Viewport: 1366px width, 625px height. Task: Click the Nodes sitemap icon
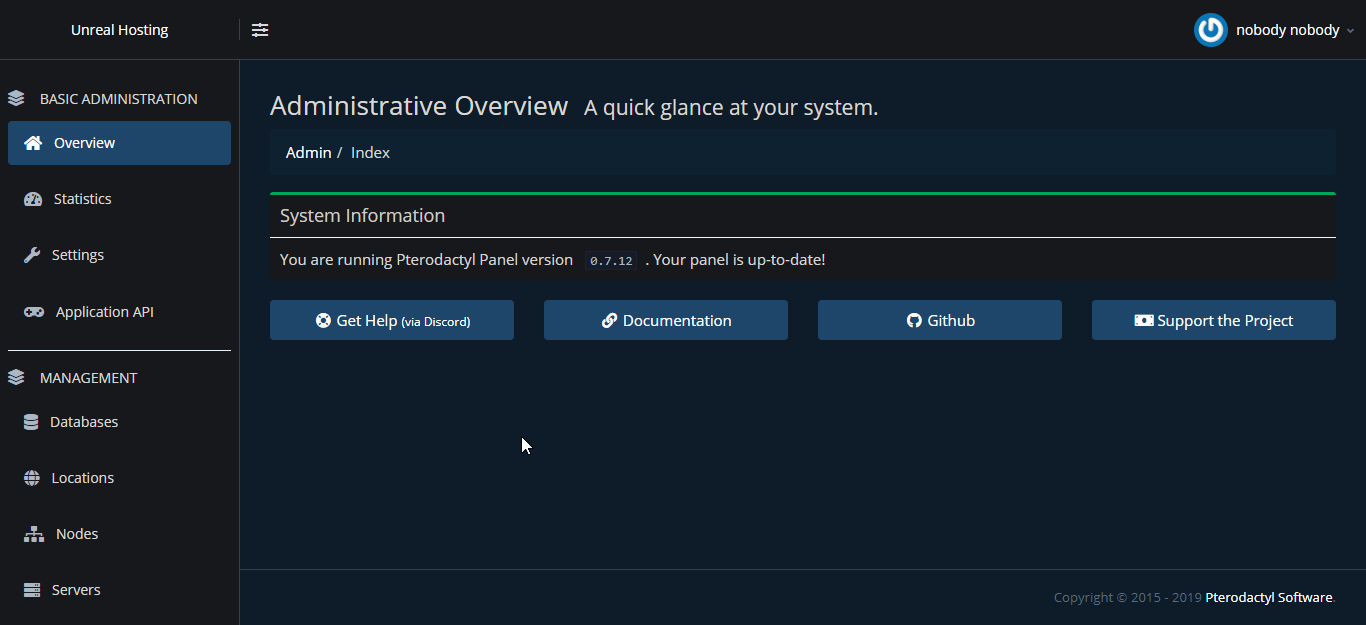(34, 534)
